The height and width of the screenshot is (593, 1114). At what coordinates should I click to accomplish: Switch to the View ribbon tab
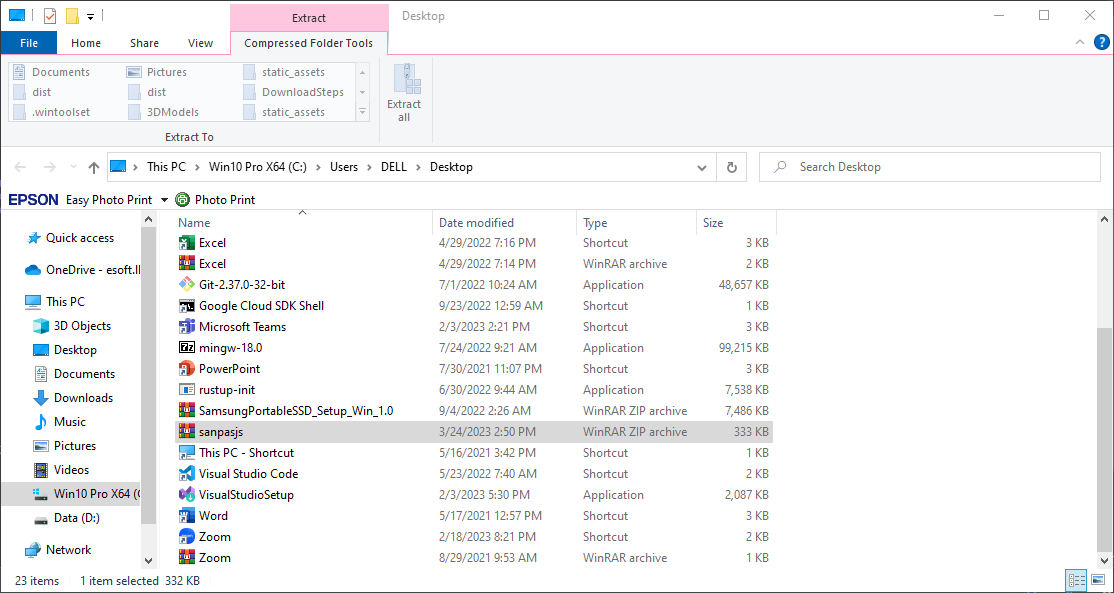click(x=200, y=43)
